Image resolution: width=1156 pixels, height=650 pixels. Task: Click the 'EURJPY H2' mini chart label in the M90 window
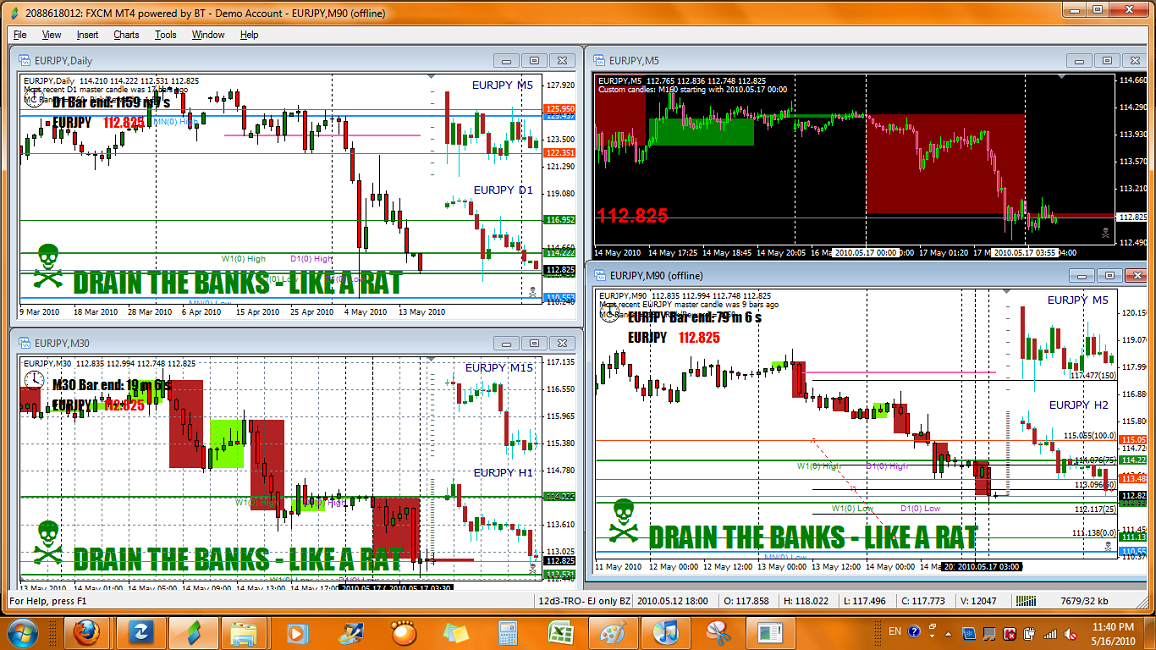[x=1079, y=405]
